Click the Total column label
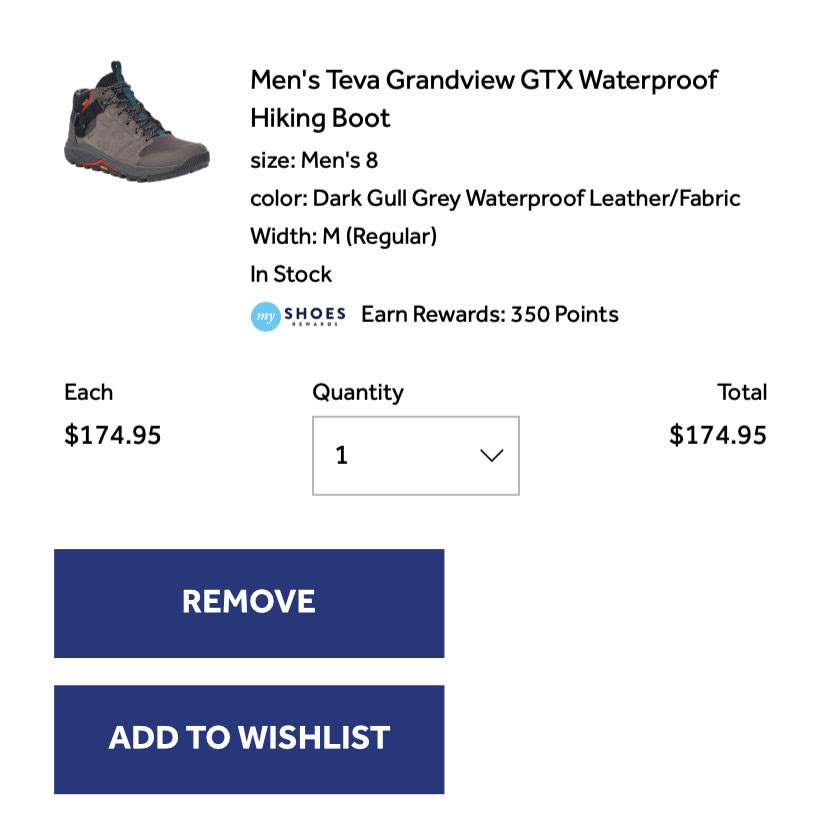This screenshot has height=838, width=827. click(742, 392)
